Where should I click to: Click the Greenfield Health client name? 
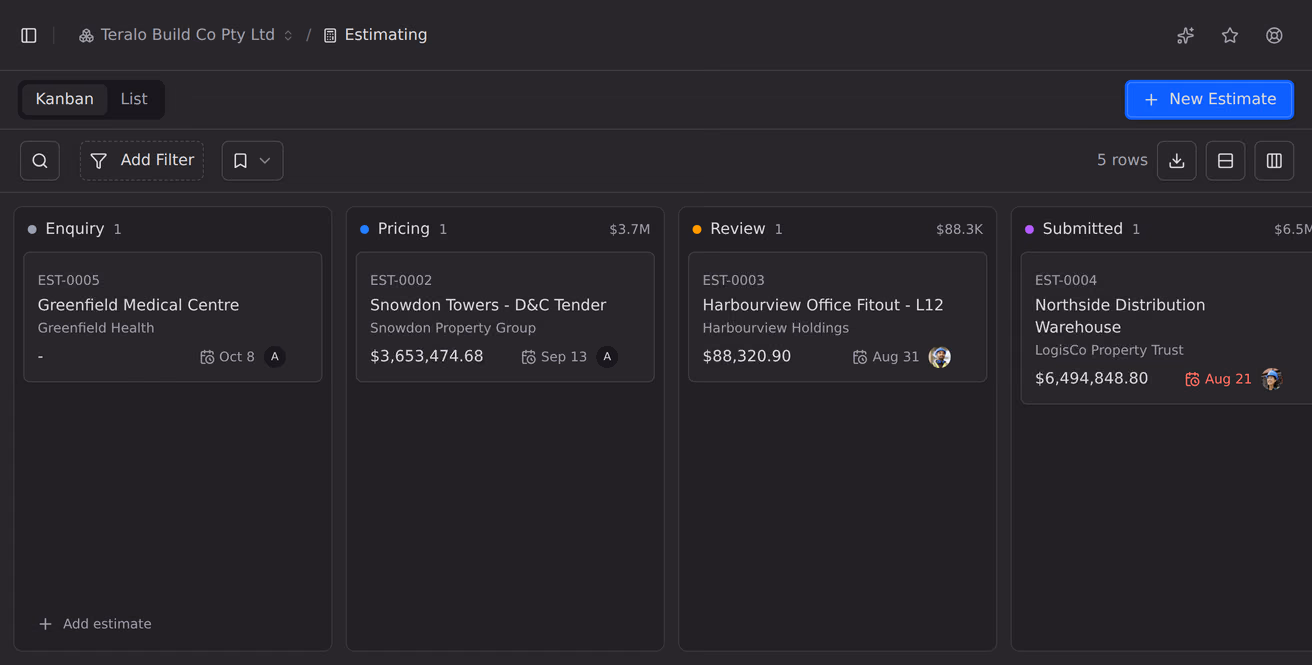pos(96,328)
